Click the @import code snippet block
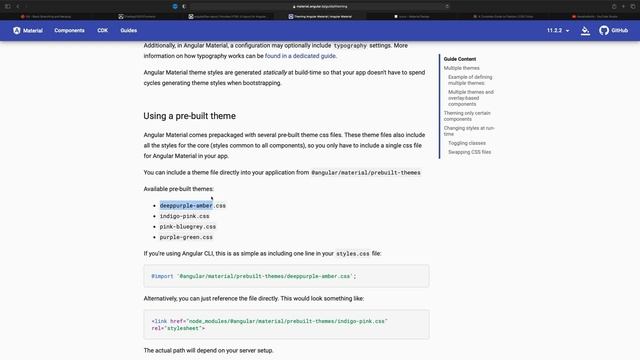Screen dimensions: 640x360 click(x=286, y=276)
